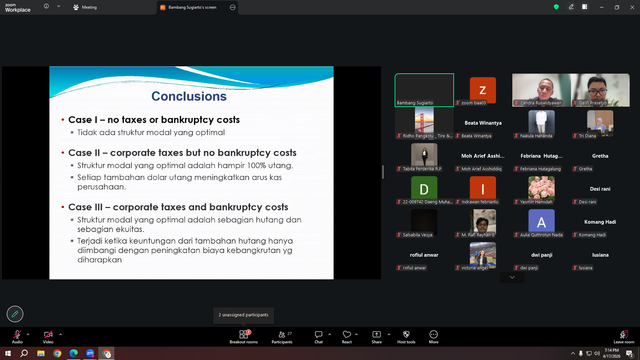The height and width of the screenshot is (360, 640).
Task: Switch to the Meeting tab
Action: [85, 7]
